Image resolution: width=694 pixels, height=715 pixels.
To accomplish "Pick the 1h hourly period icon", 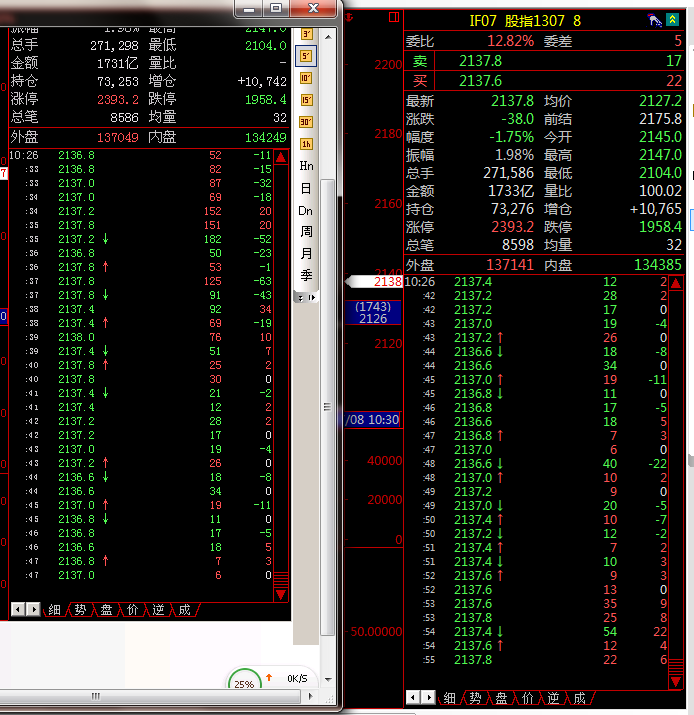I will point(306,144).
